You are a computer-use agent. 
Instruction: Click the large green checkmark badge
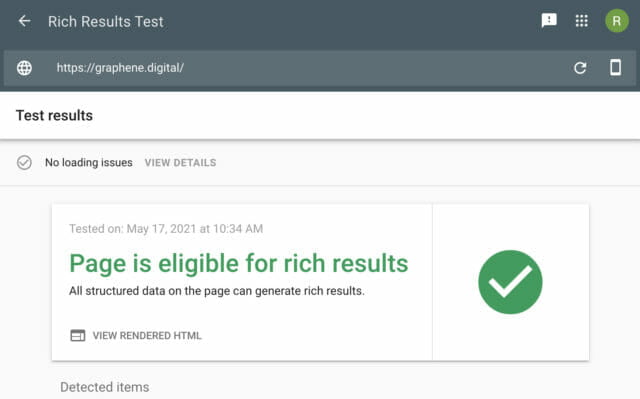point(510,282)
